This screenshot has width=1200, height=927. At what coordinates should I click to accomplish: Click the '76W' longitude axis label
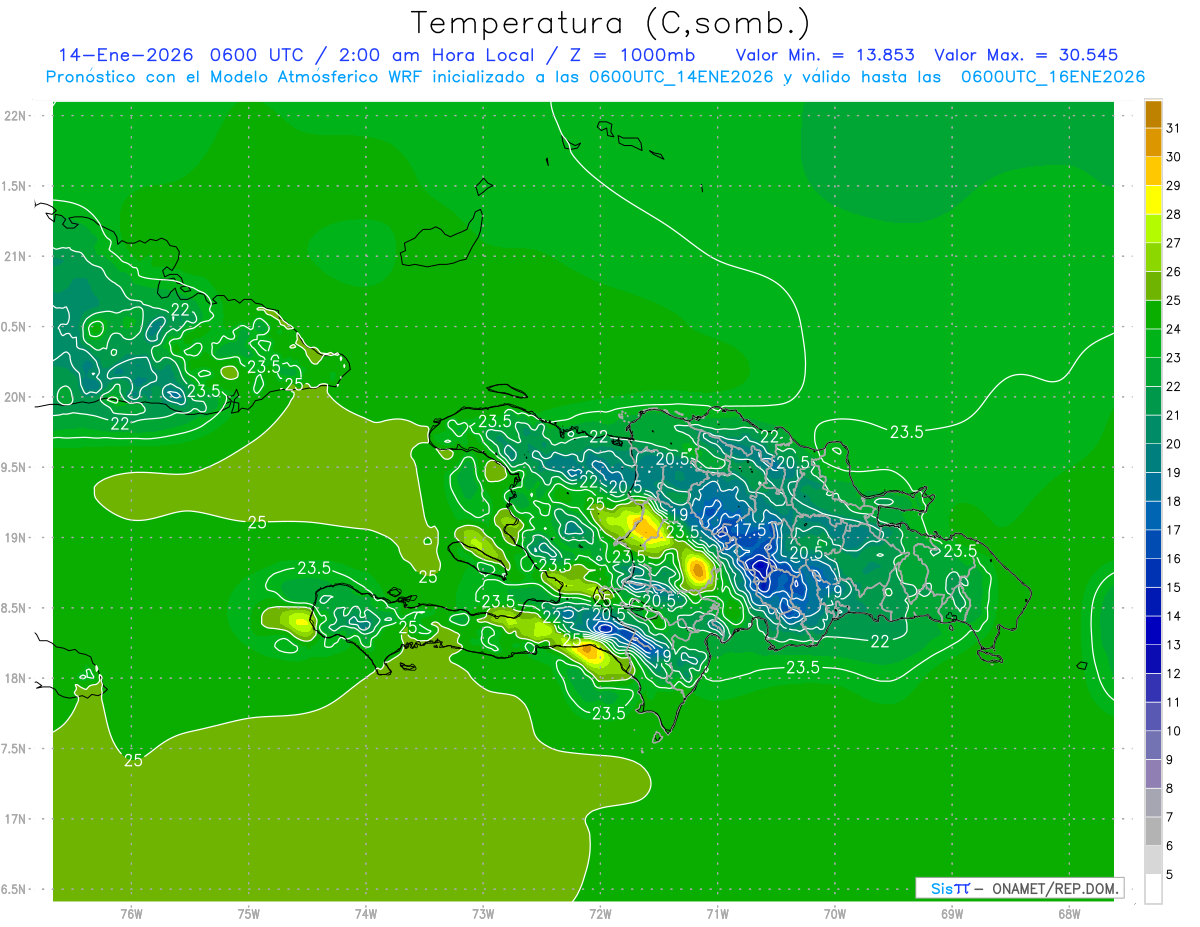pyautogui.click(x=131, y=914)
